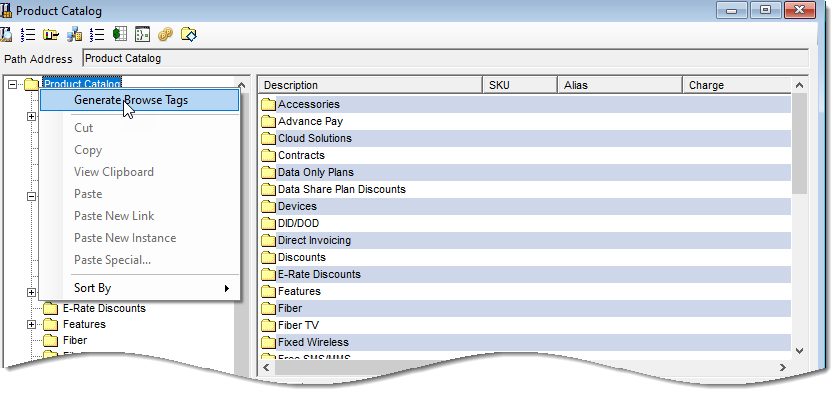The width and height of the screenshot is (836, 395).
Task: Click the gold coins toolbar icon
Action: pos(166,35)
